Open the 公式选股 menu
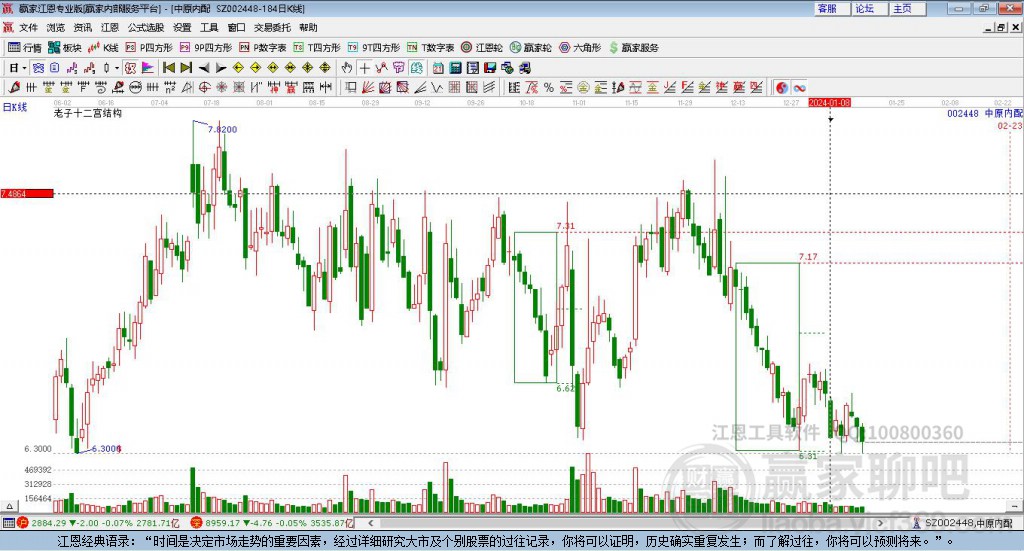The width and height of the screenshot is (1024, 551). click(x=146, y=27)
